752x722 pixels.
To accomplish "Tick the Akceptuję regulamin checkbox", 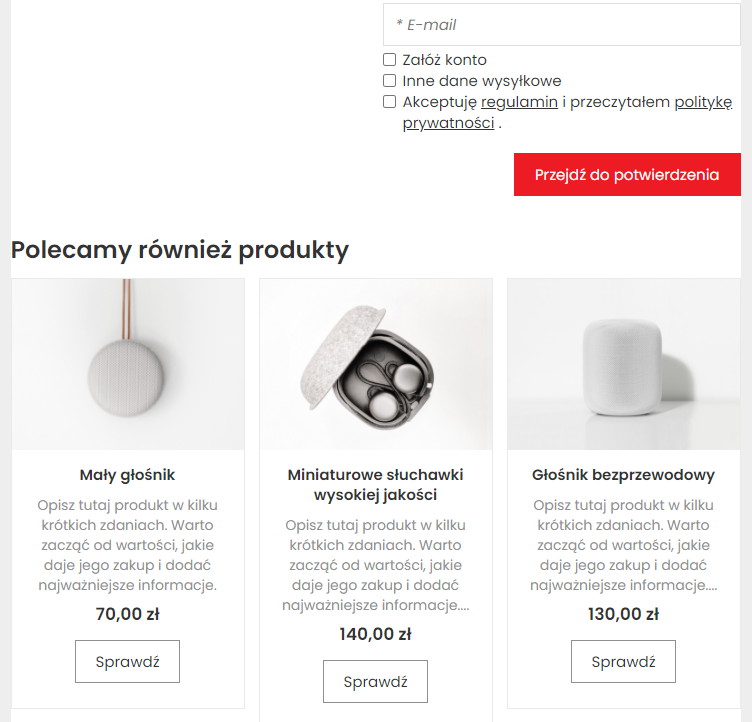I will [x=389, y=102].
